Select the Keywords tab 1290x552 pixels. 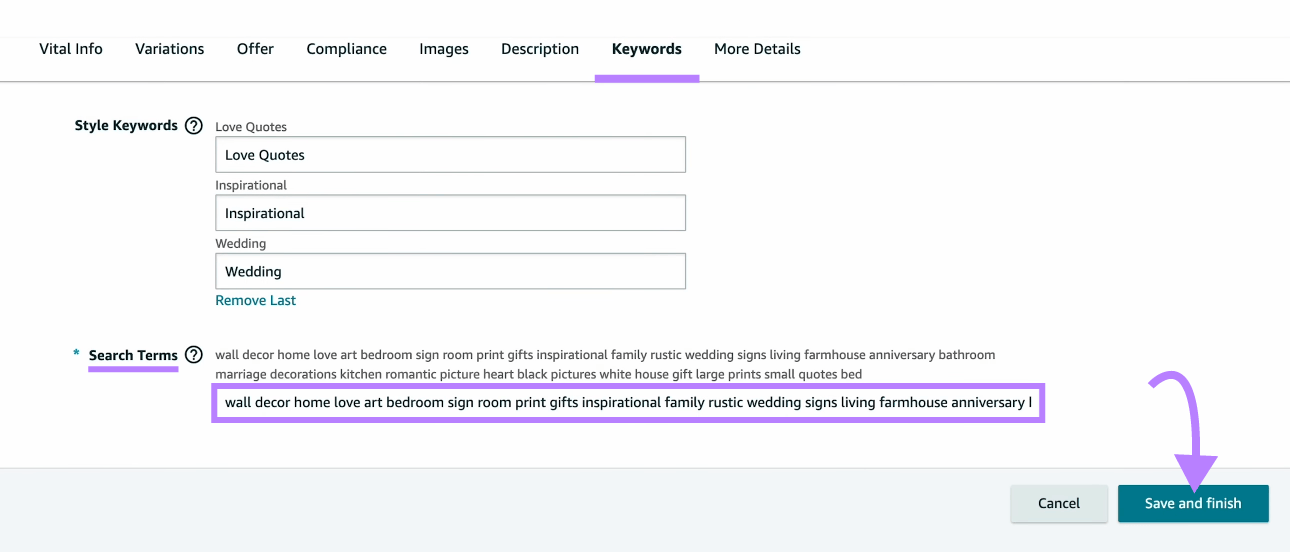[646, 49]
